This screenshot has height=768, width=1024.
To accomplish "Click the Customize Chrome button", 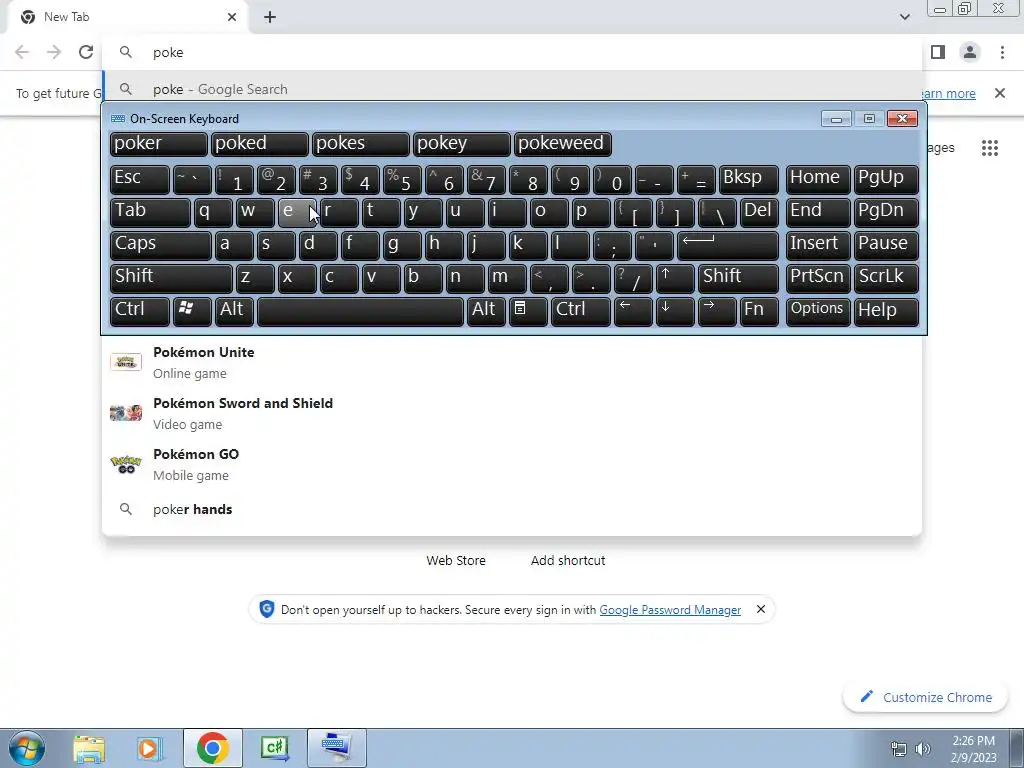I will pyautogui.click(x=927, y=697).
